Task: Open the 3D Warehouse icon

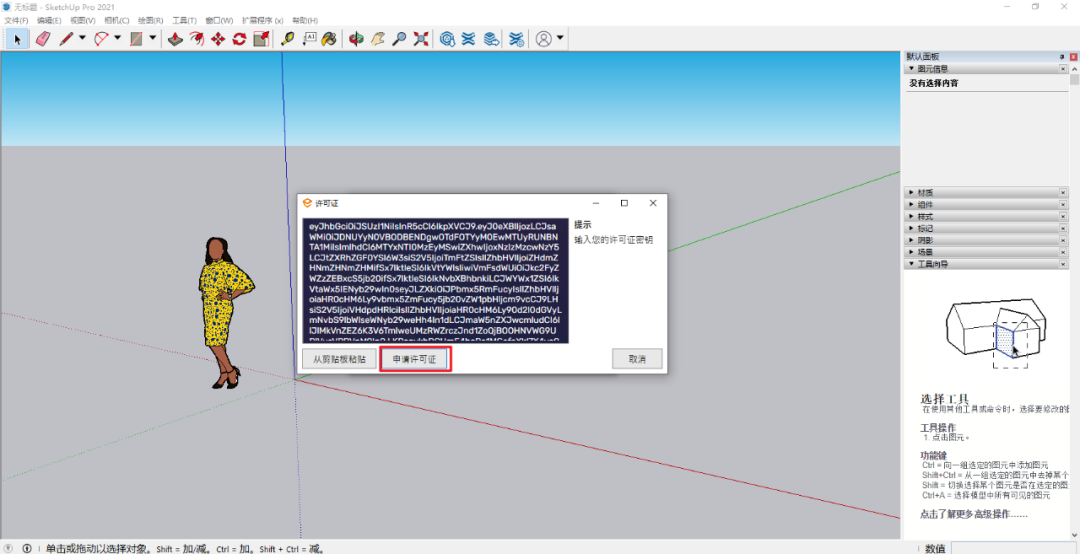Action: (447, 39)
